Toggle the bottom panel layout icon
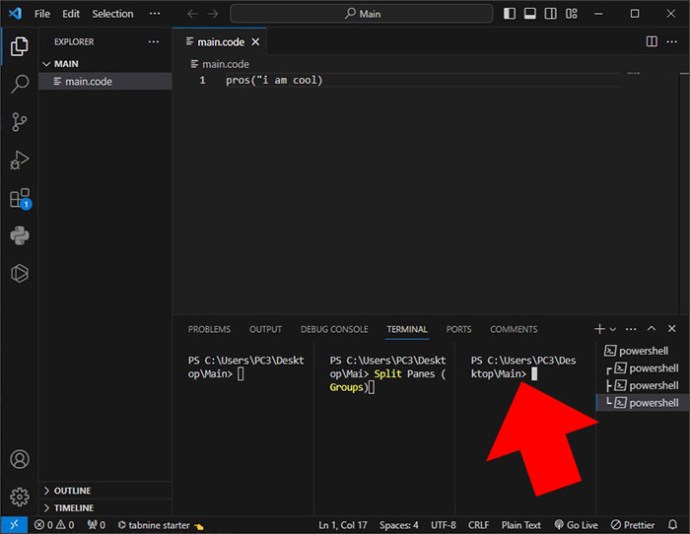Screen dimensions: 690x534 click(x=530, y=14)
